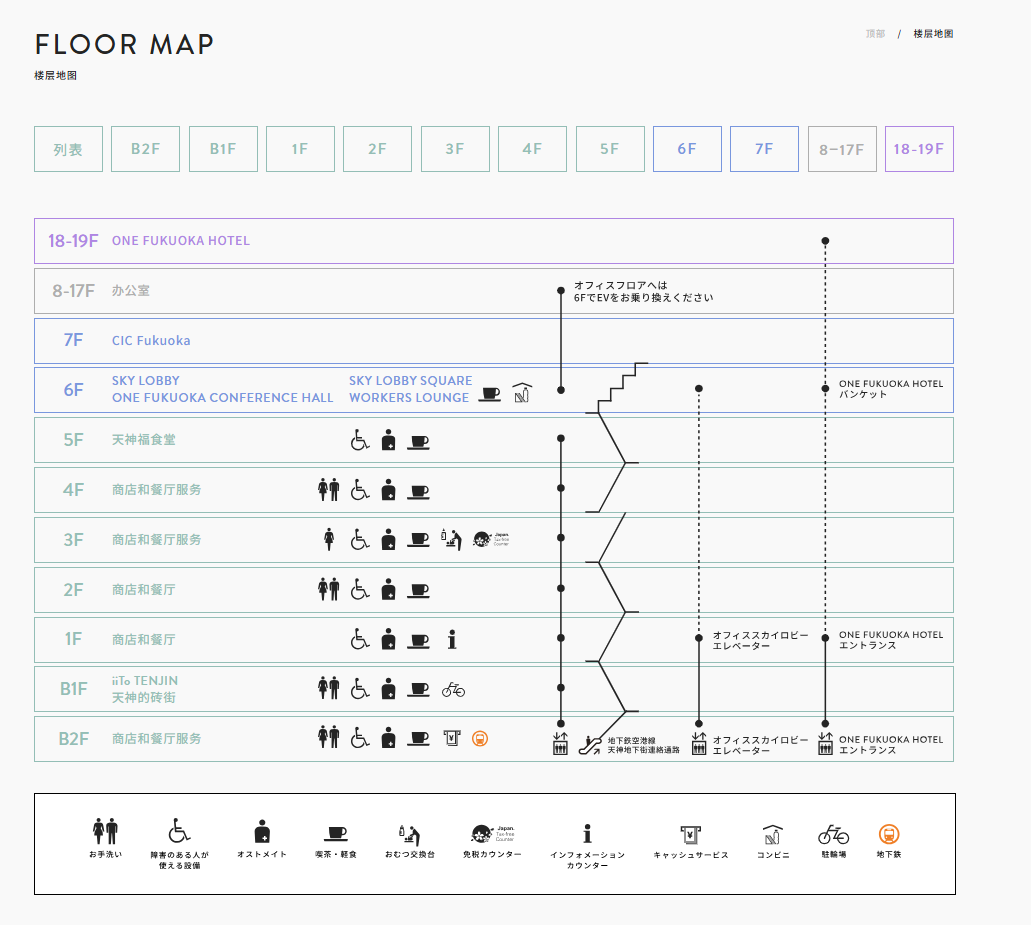1031x925 pixels.
Task: Click the restroom icon on 4F row
Action: [x=328, y=490]
